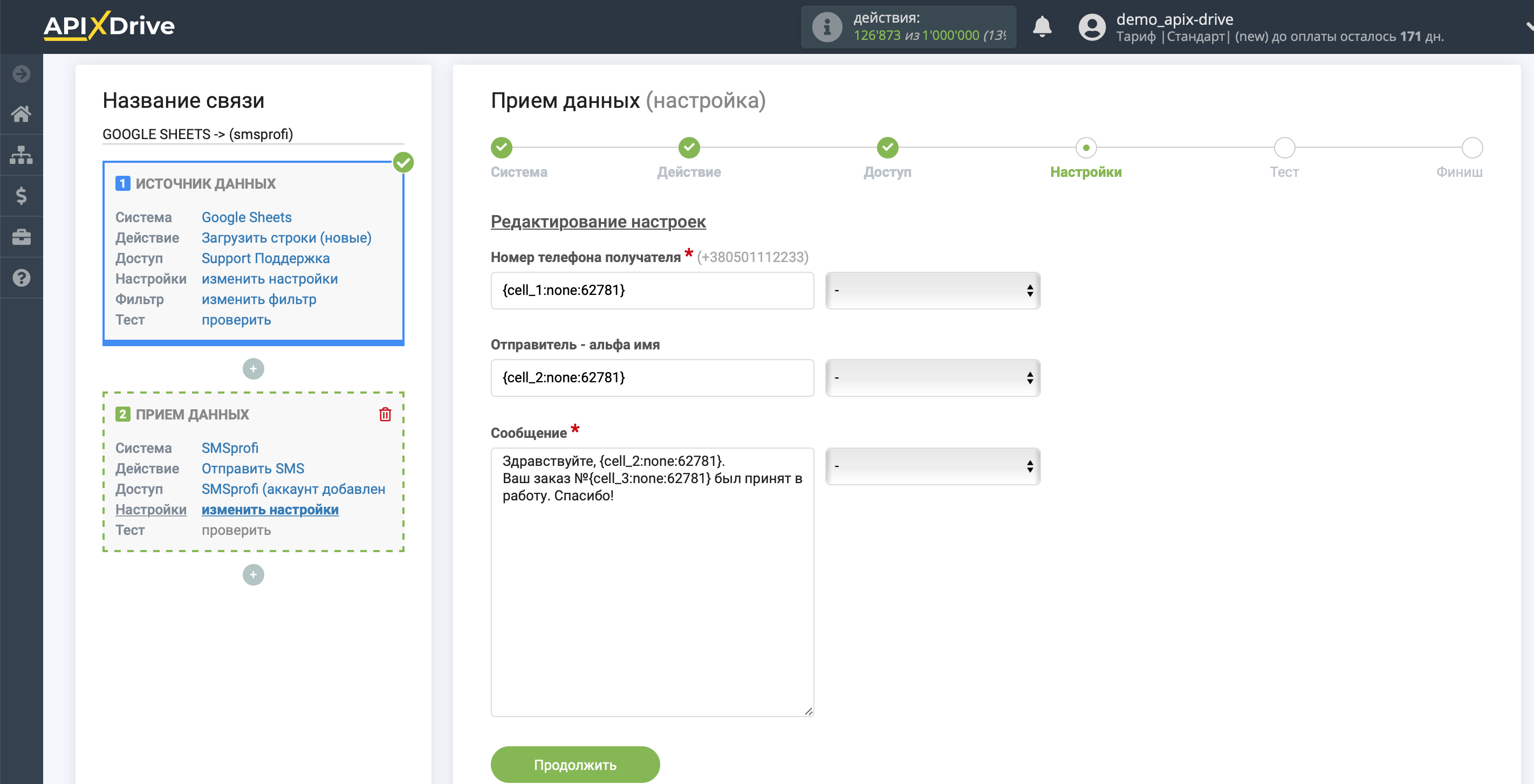Click the Редактирование настроек heading
Screen dimensions: 1534x784
click(598, 222)
